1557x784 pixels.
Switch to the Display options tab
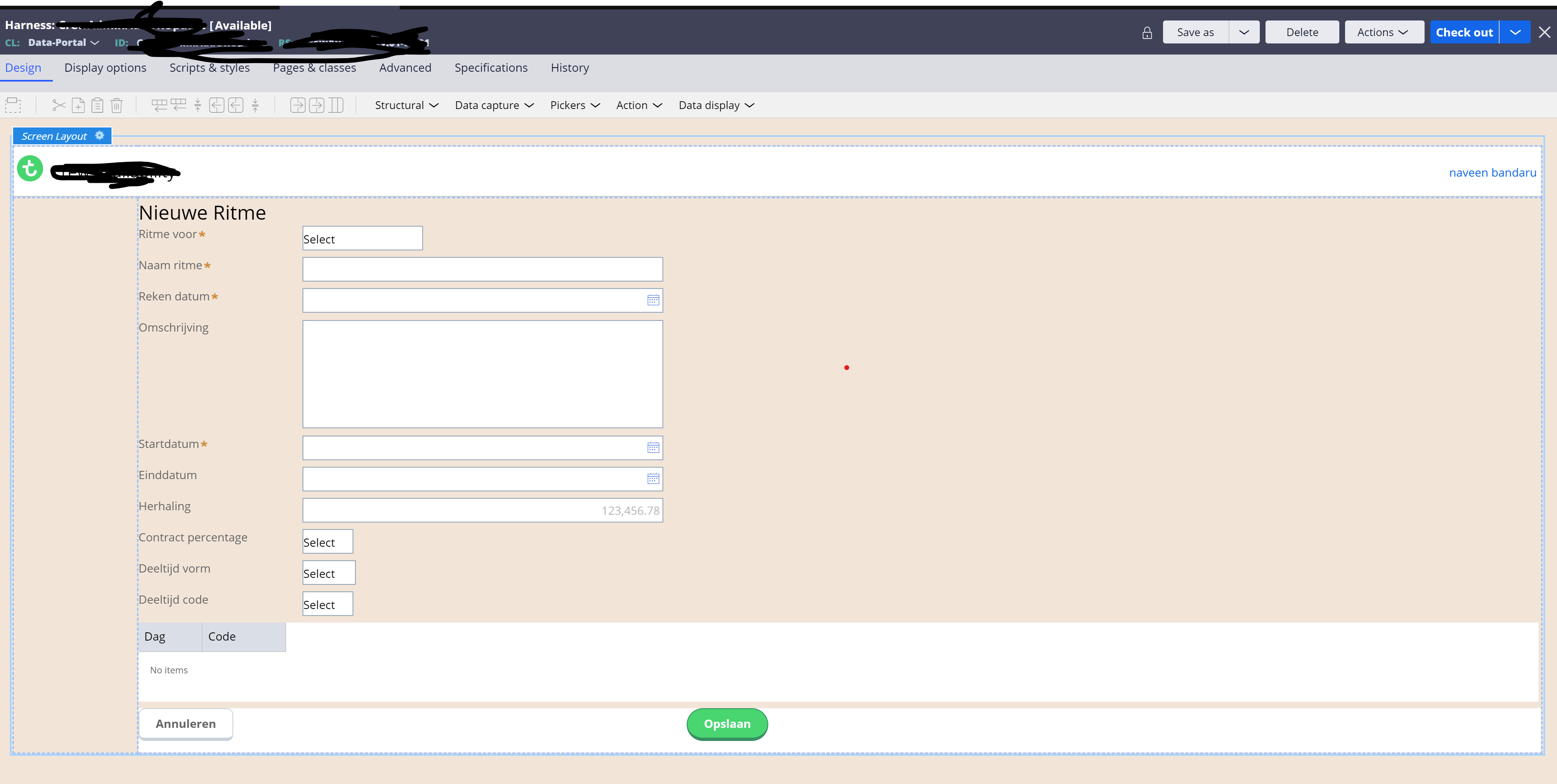[x=105, y=68]
